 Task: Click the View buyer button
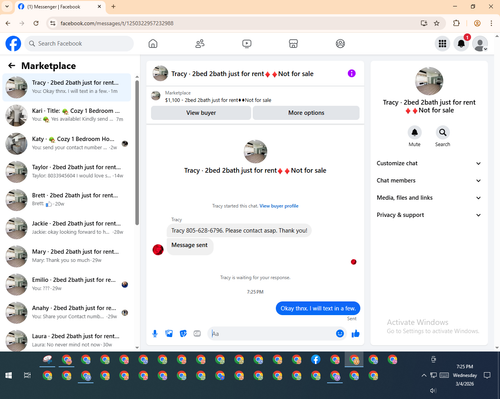click(201, 113)
